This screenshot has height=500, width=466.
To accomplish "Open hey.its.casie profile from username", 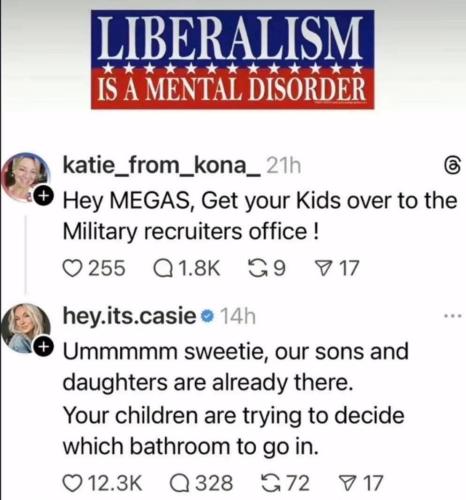I will click(x=130, y=316).
